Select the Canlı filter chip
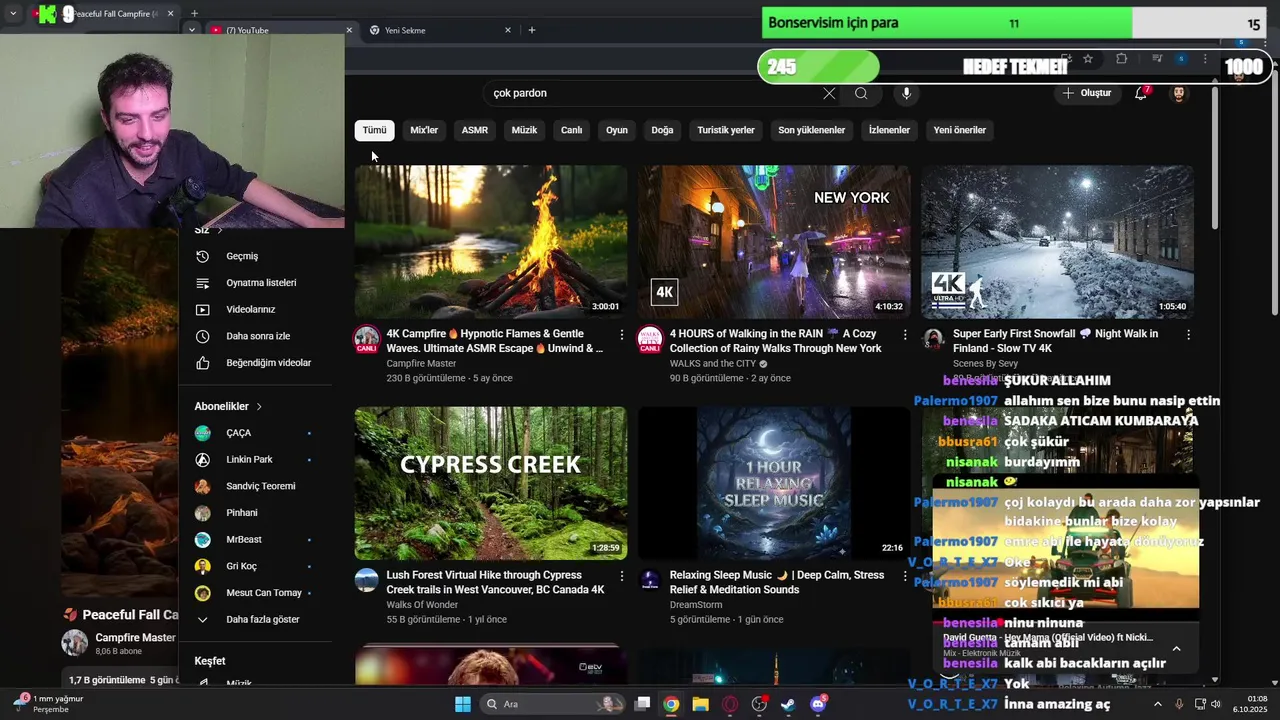The image size is (1280, 720). coord(571,130)
